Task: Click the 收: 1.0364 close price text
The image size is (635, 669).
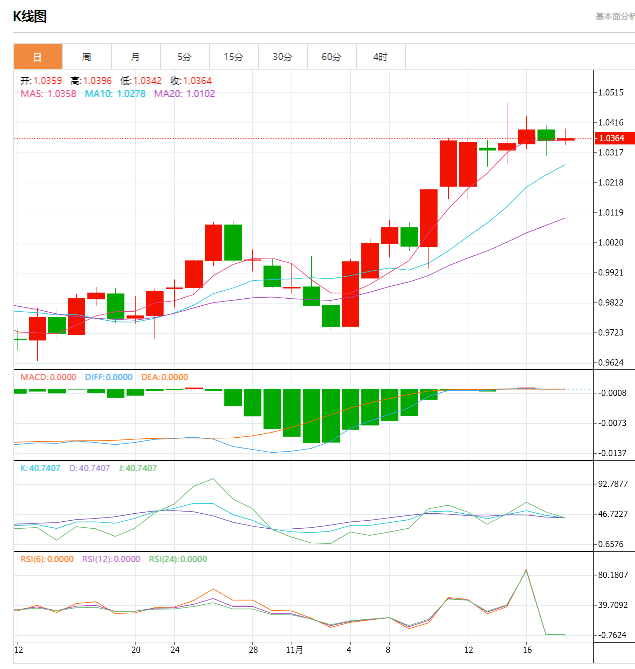Action: tap(191, 81)
